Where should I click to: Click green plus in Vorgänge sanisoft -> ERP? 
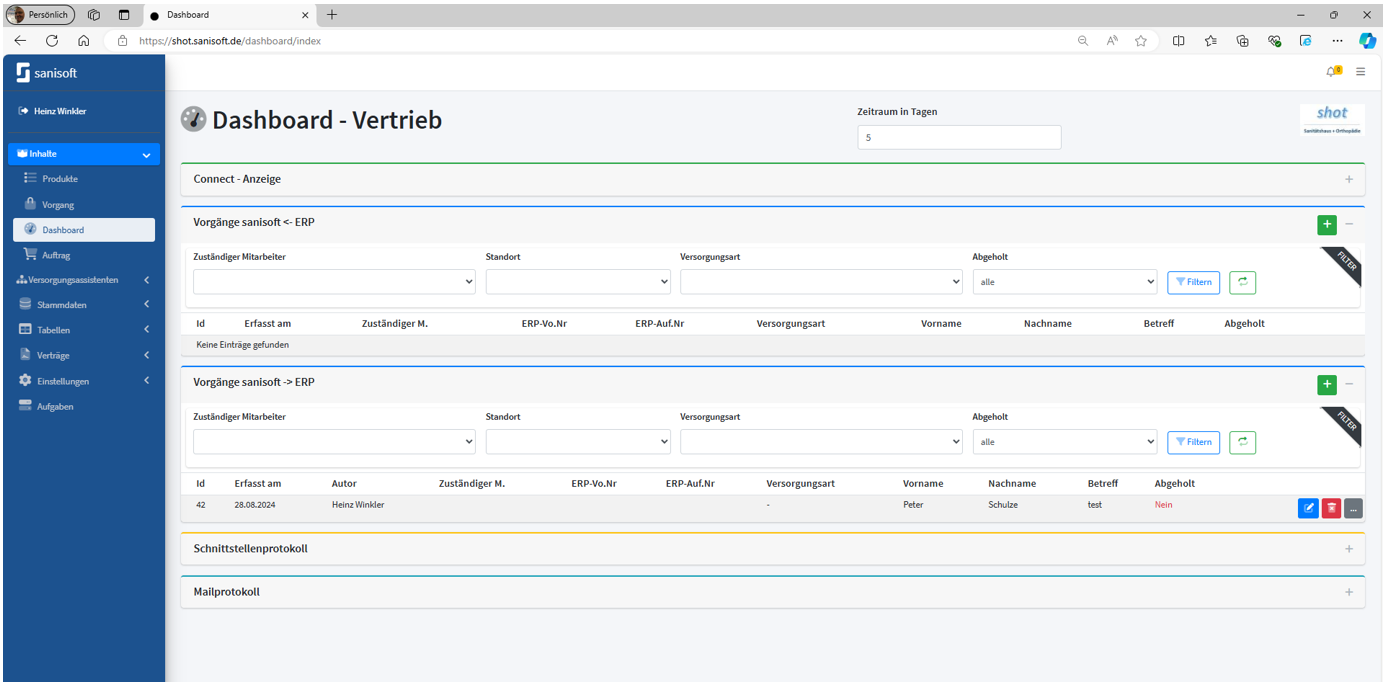click(x=1326, y=385)
